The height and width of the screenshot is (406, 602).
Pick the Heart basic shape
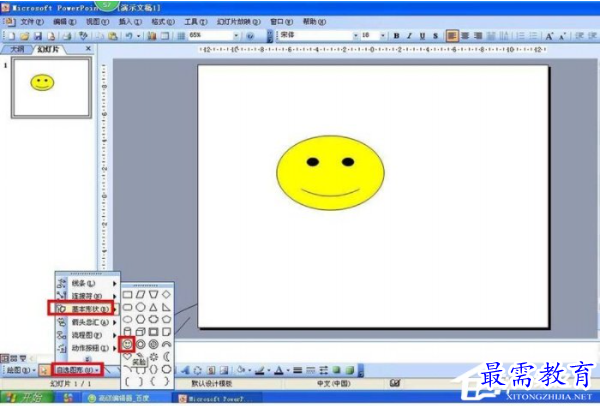(x=127, y=356)
